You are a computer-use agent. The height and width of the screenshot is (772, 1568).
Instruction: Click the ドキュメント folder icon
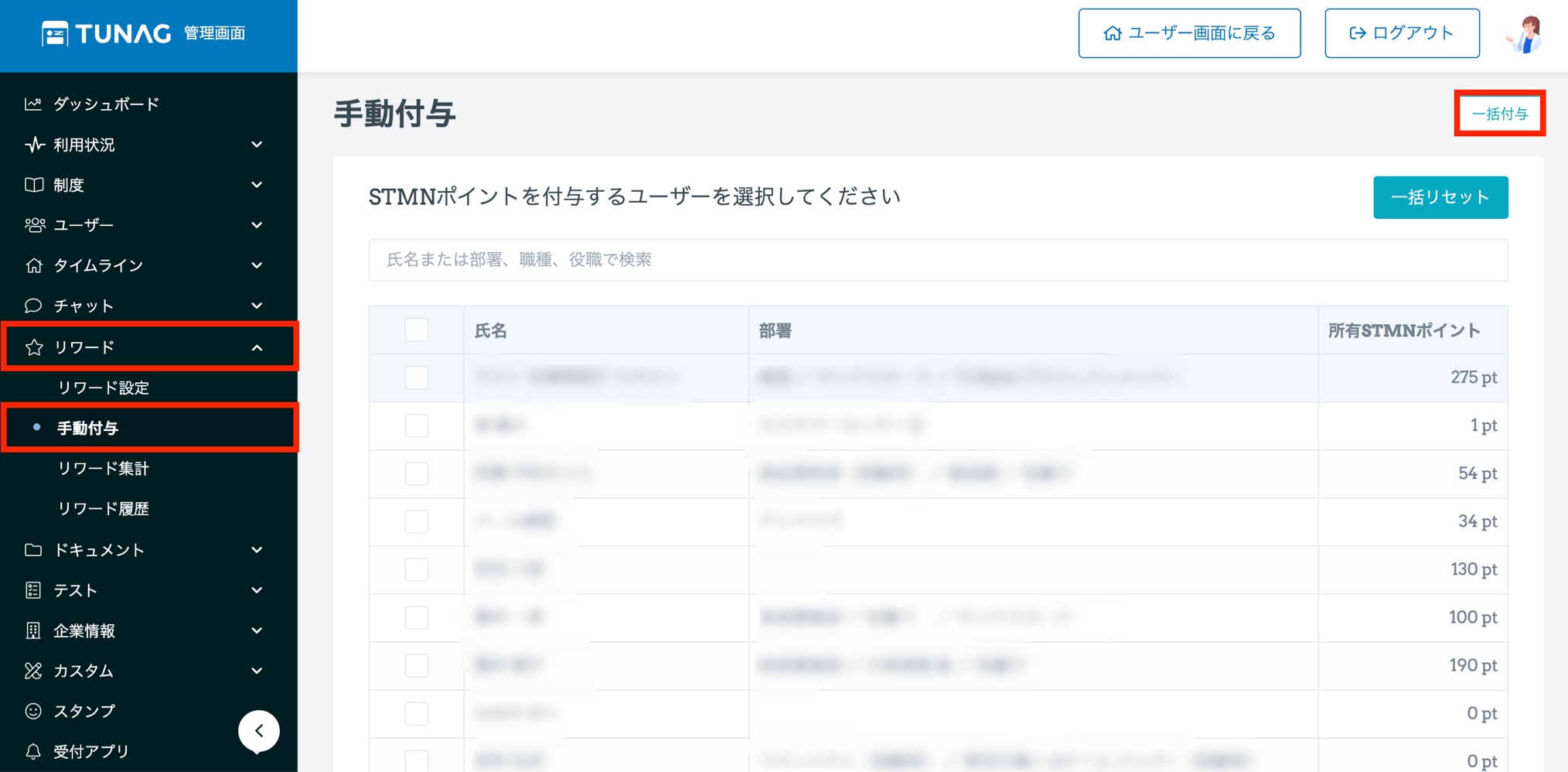pos(33,550)
